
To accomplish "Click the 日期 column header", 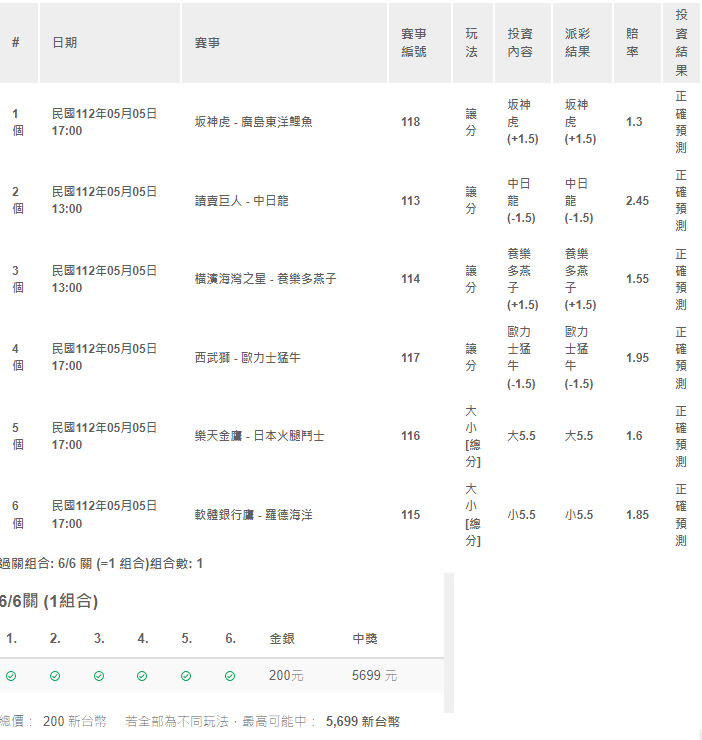I will (x=64, y=43).
